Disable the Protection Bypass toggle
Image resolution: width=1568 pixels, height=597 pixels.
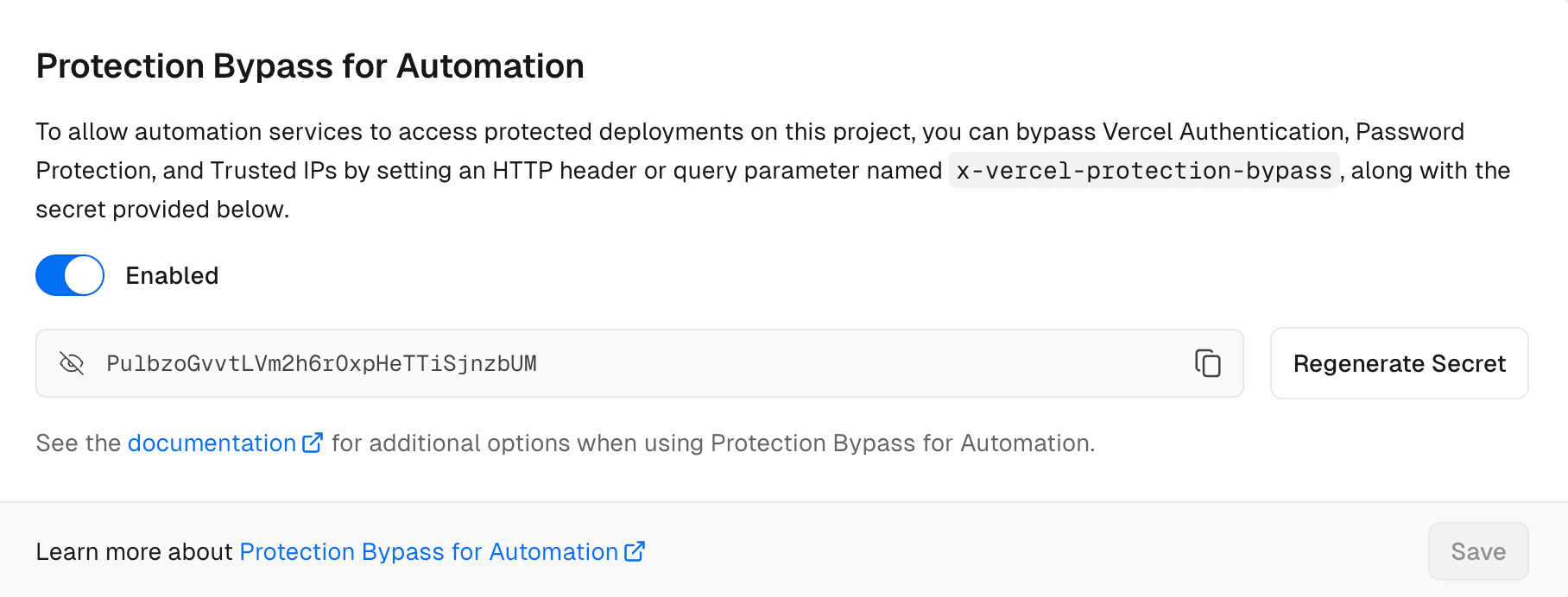pyautogui.click(x=69, y=275)
